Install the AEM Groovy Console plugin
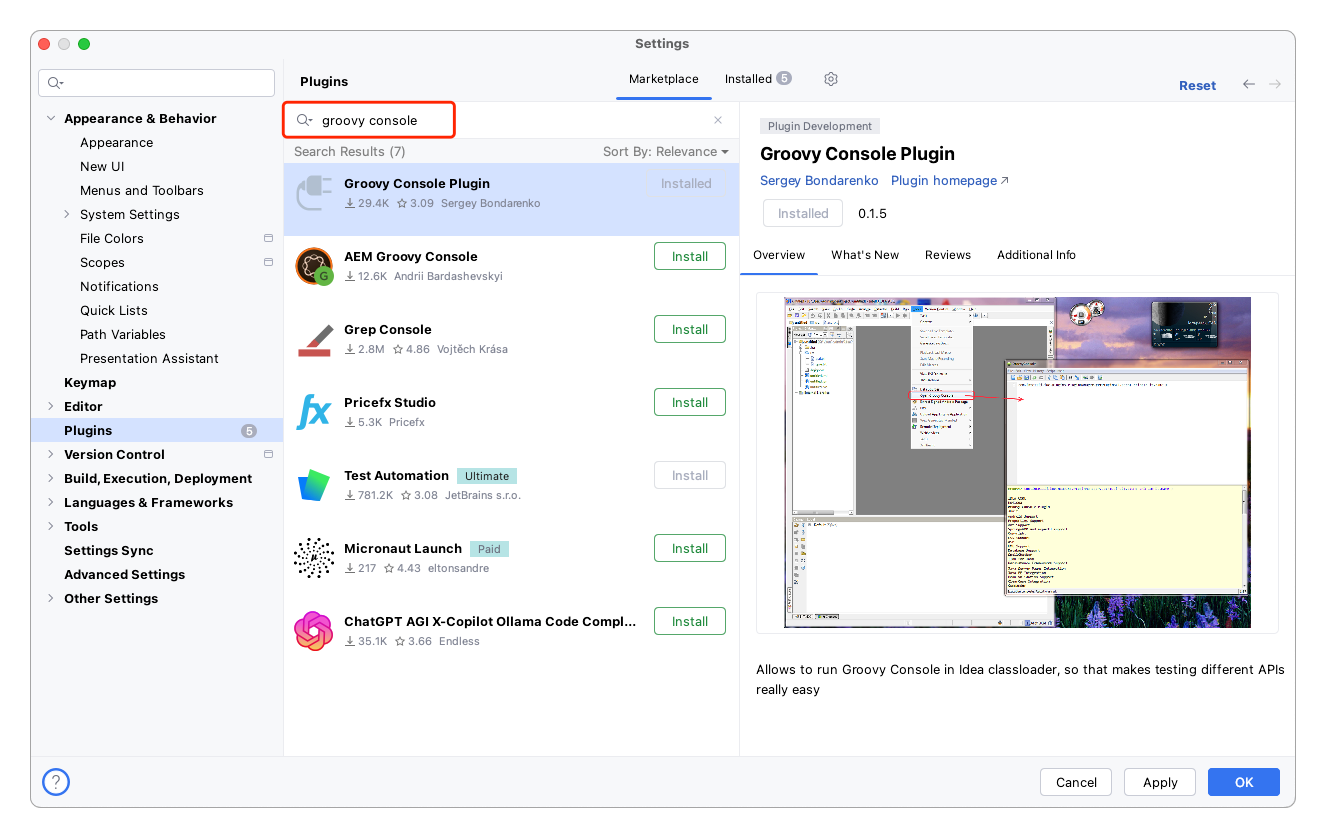Image resolution: width=1326 pixels, height=838 pixels. tap(690, 256)
